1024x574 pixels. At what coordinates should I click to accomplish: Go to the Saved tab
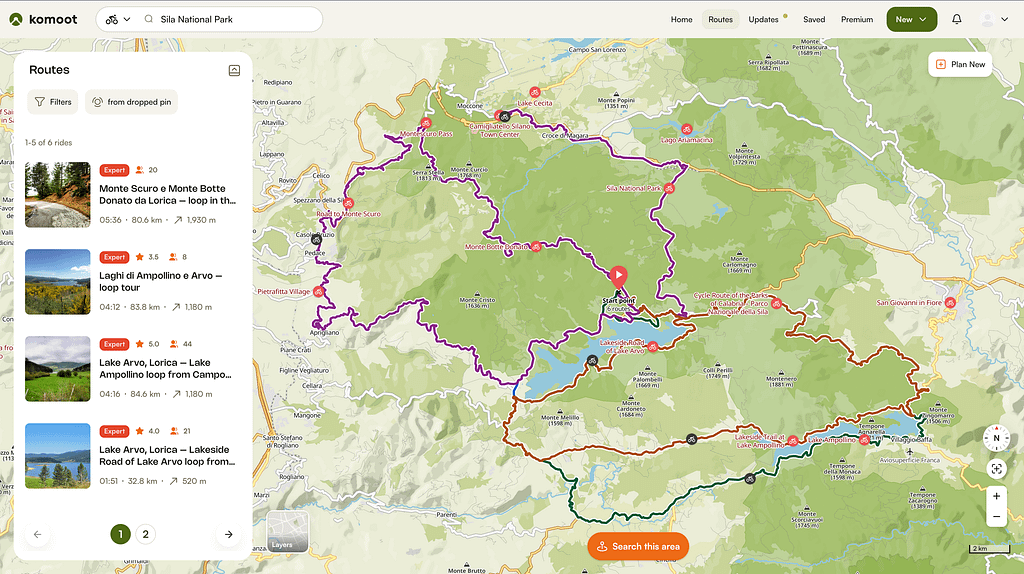pos(814,19)
